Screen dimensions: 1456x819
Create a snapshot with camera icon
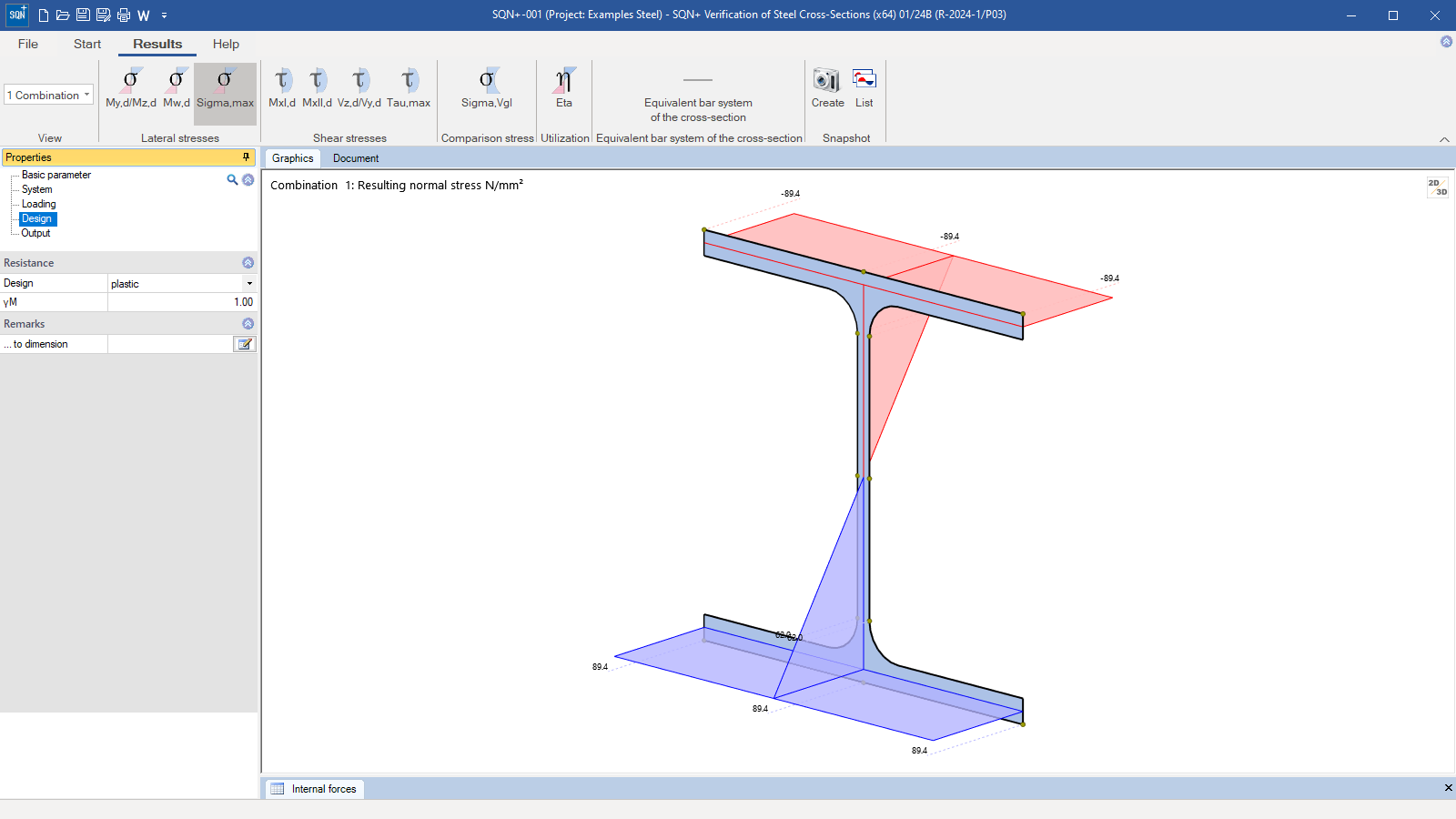point(828,88)
